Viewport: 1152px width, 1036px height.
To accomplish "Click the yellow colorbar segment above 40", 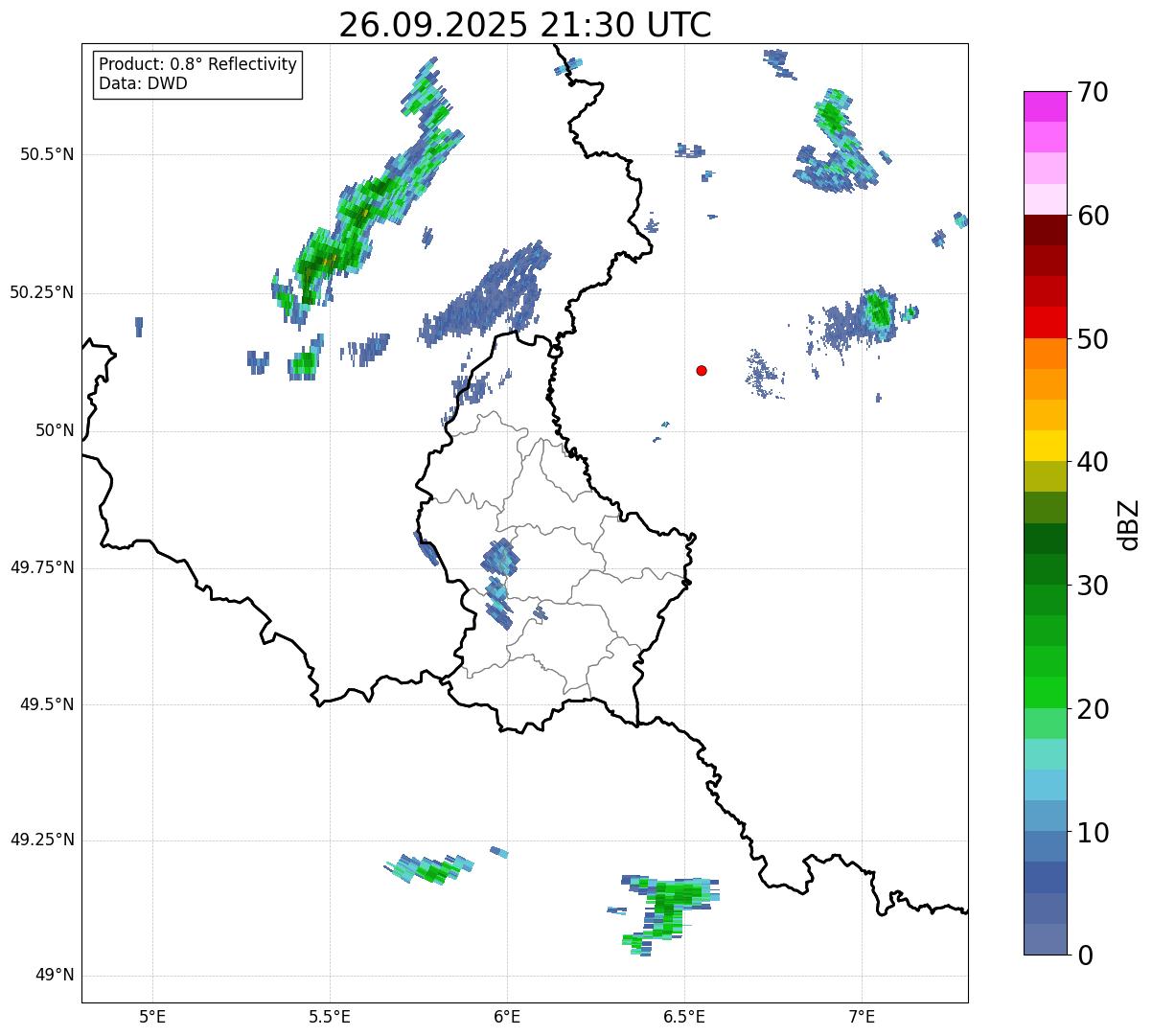I will 1045,447.
